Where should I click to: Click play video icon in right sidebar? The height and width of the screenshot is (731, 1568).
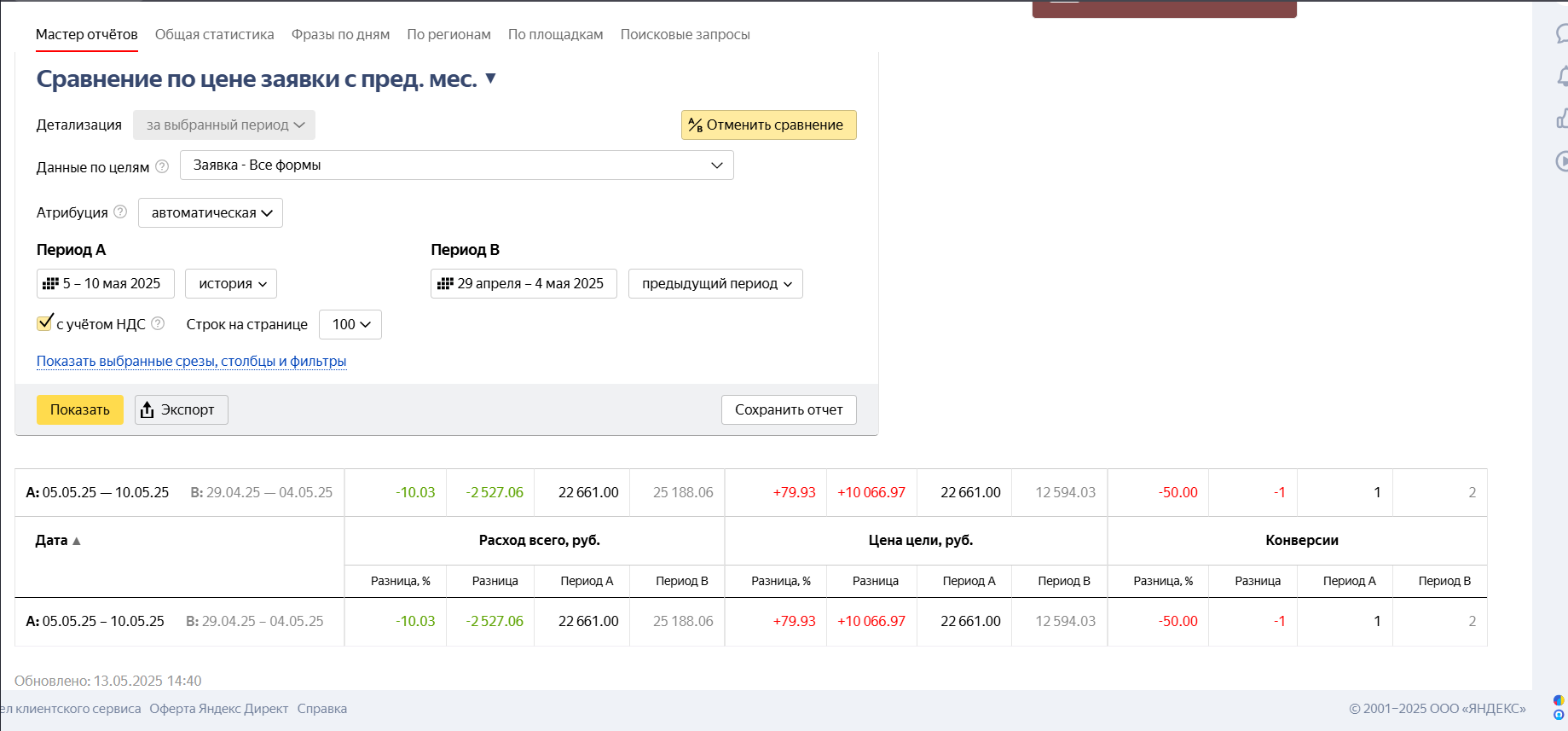(x=1562, y=160)
